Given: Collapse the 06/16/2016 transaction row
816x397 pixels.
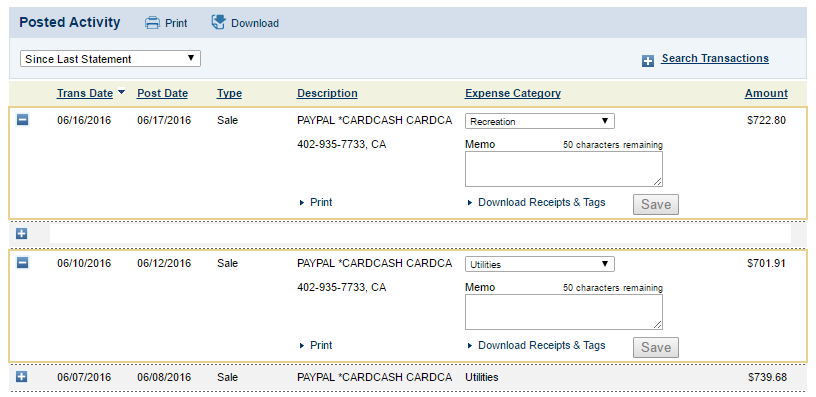Looking at the screenshot, I should [x=22, y=120].
